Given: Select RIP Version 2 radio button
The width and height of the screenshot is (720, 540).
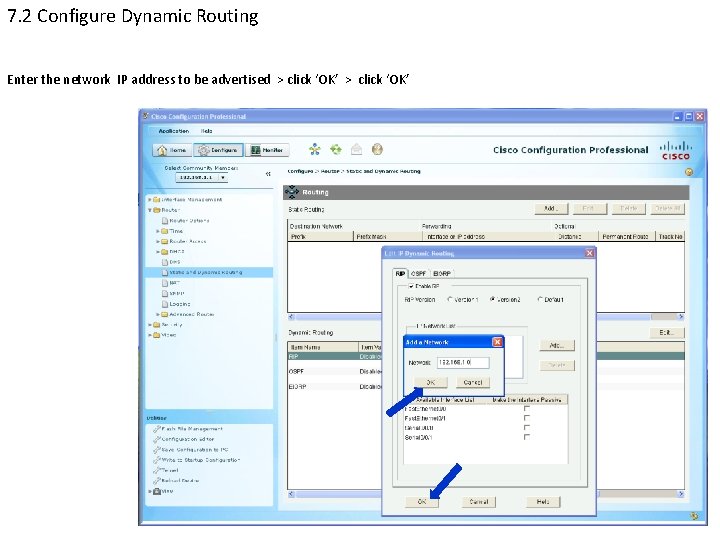Looking at the screenshot, I should (x=492, y=299).
